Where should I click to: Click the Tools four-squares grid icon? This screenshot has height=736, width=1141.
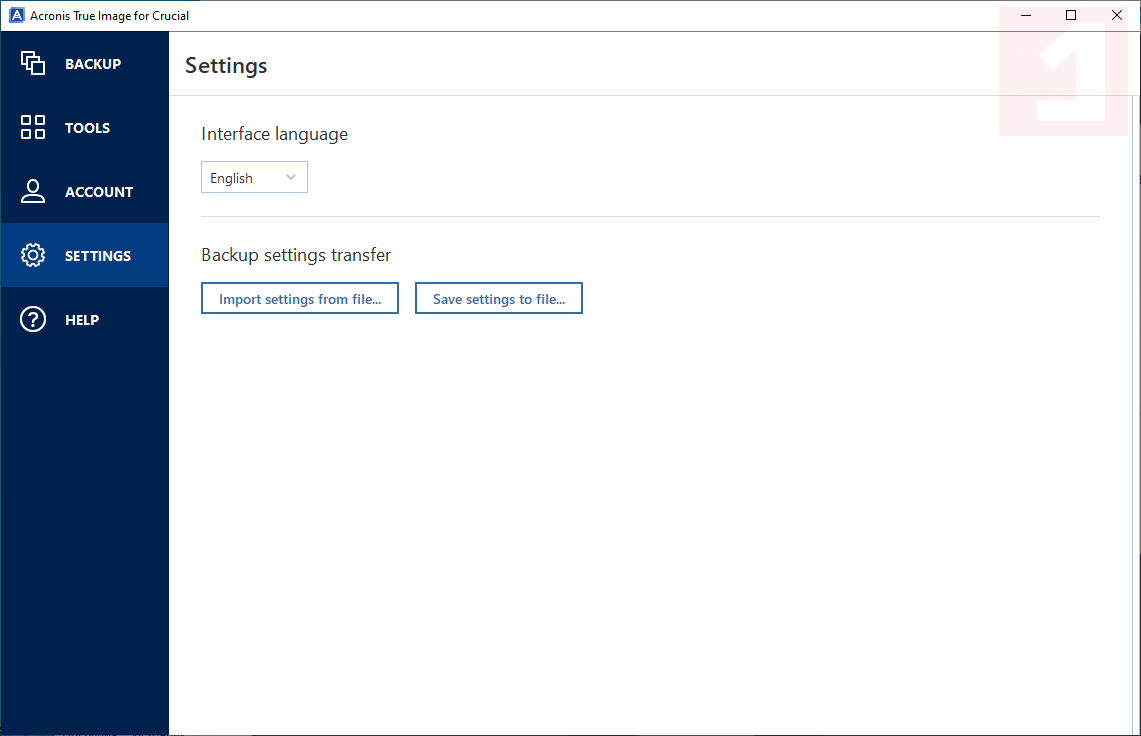[33, 128]
